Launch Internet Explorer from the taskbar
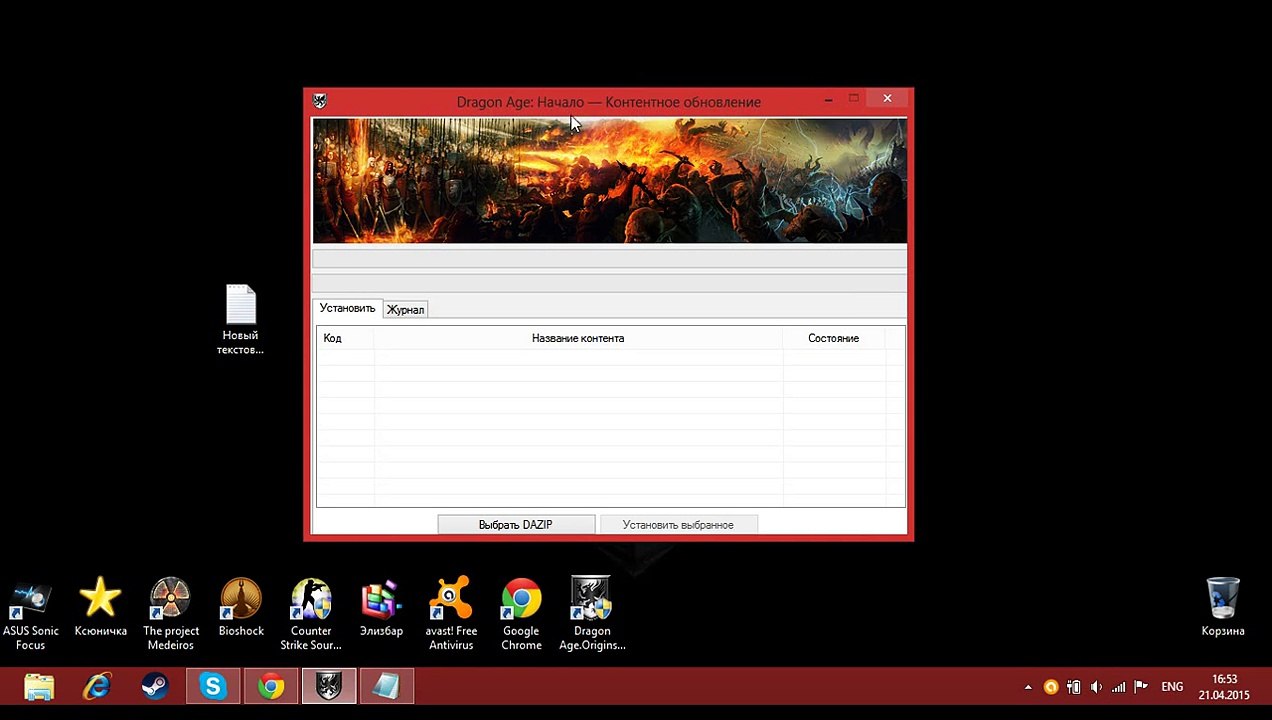 click(x=97, y=687)
